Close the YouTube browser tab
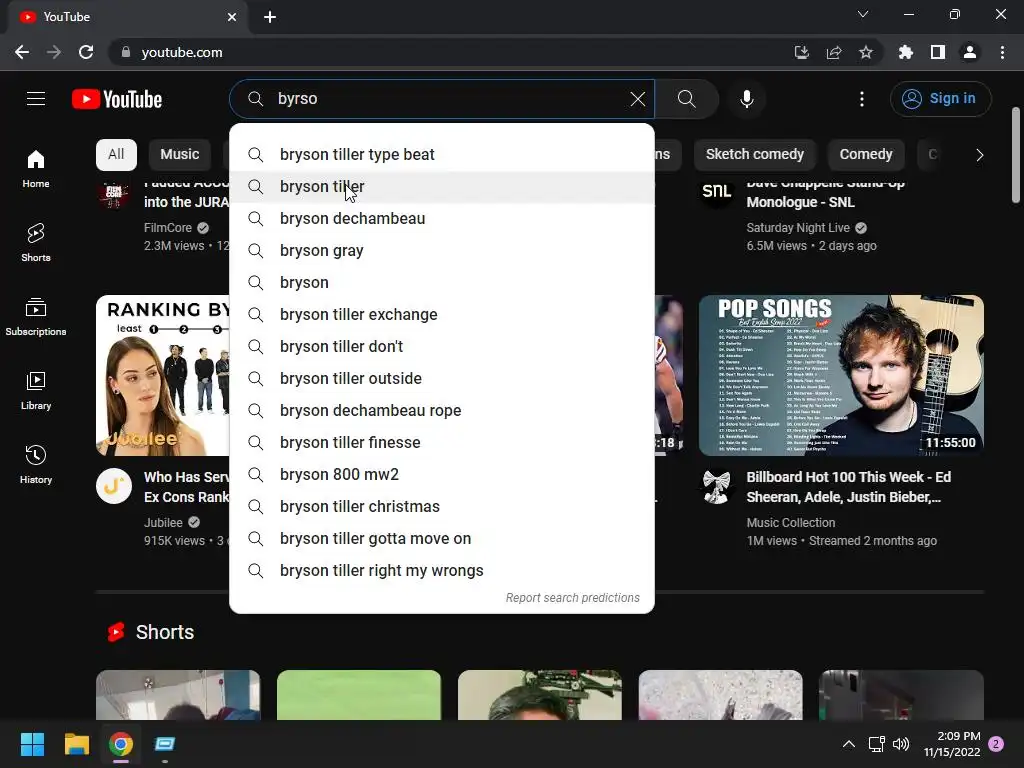The image size is (1024, 768). pos(232,17)
